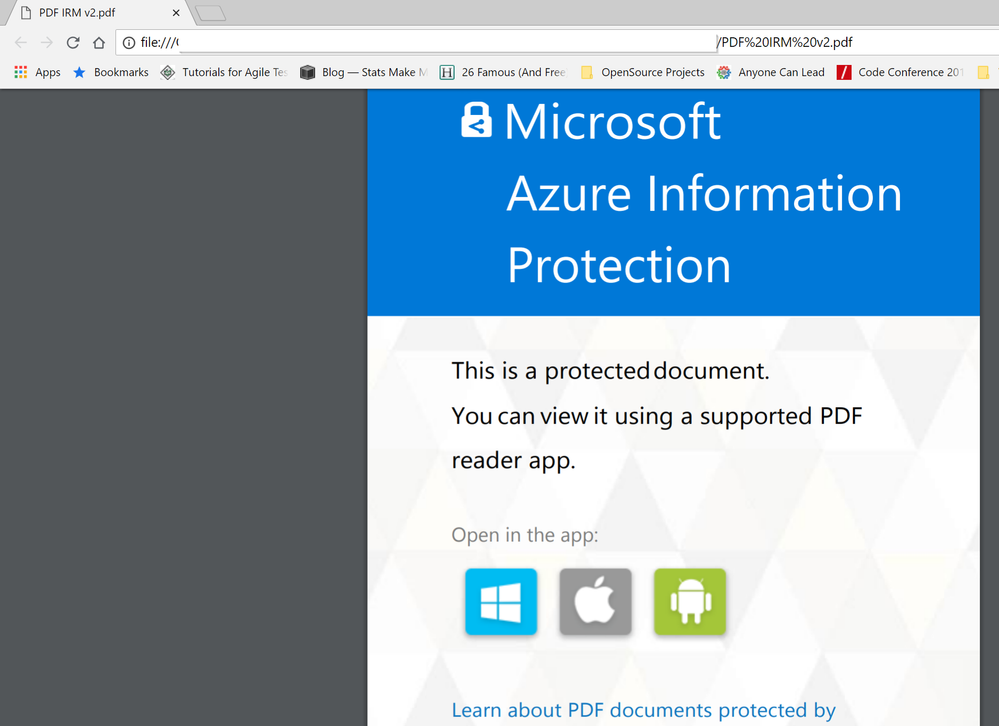Reload the PDF page
999x726 pixels.
click(73, 43)
